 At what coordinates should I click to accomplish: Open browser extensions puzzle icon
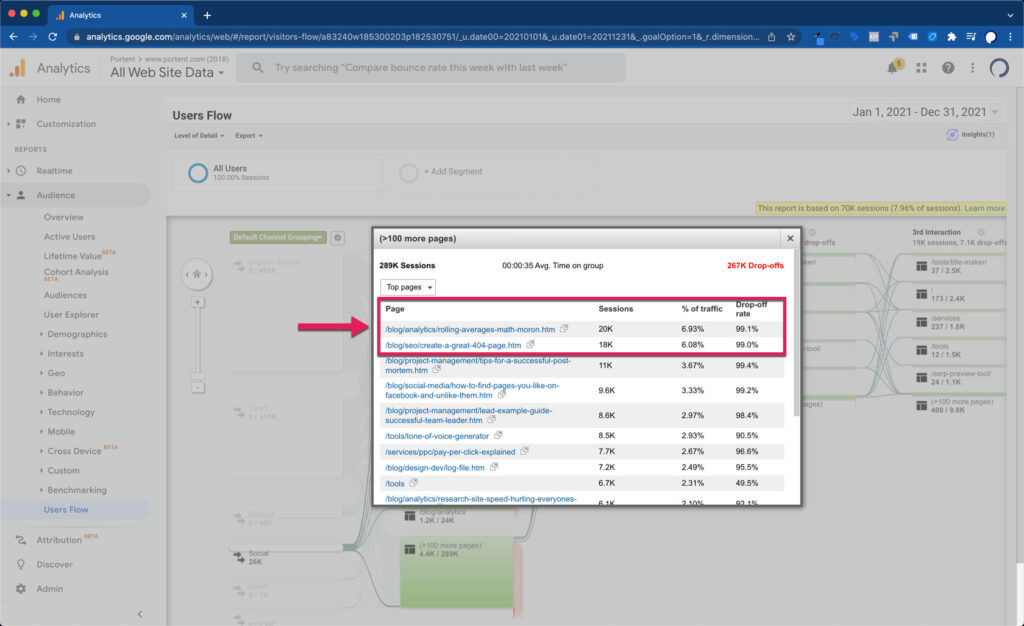click(x=952, y=37)
